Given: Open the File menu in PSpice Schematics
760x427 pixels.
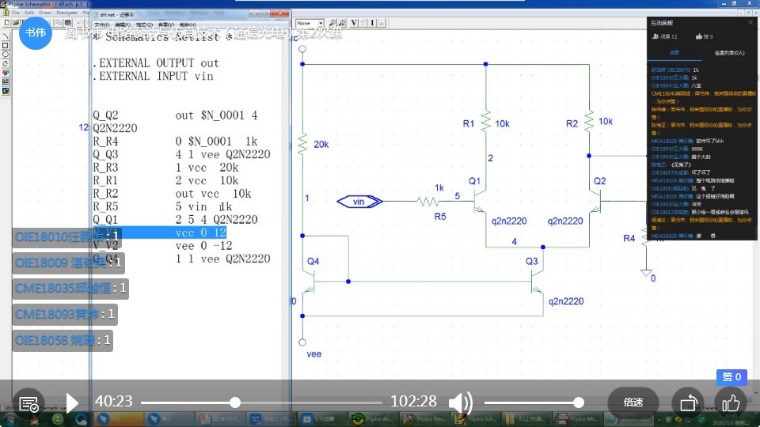Looking at the screenshot, I should pyautogui.click(x=16, y=13).
